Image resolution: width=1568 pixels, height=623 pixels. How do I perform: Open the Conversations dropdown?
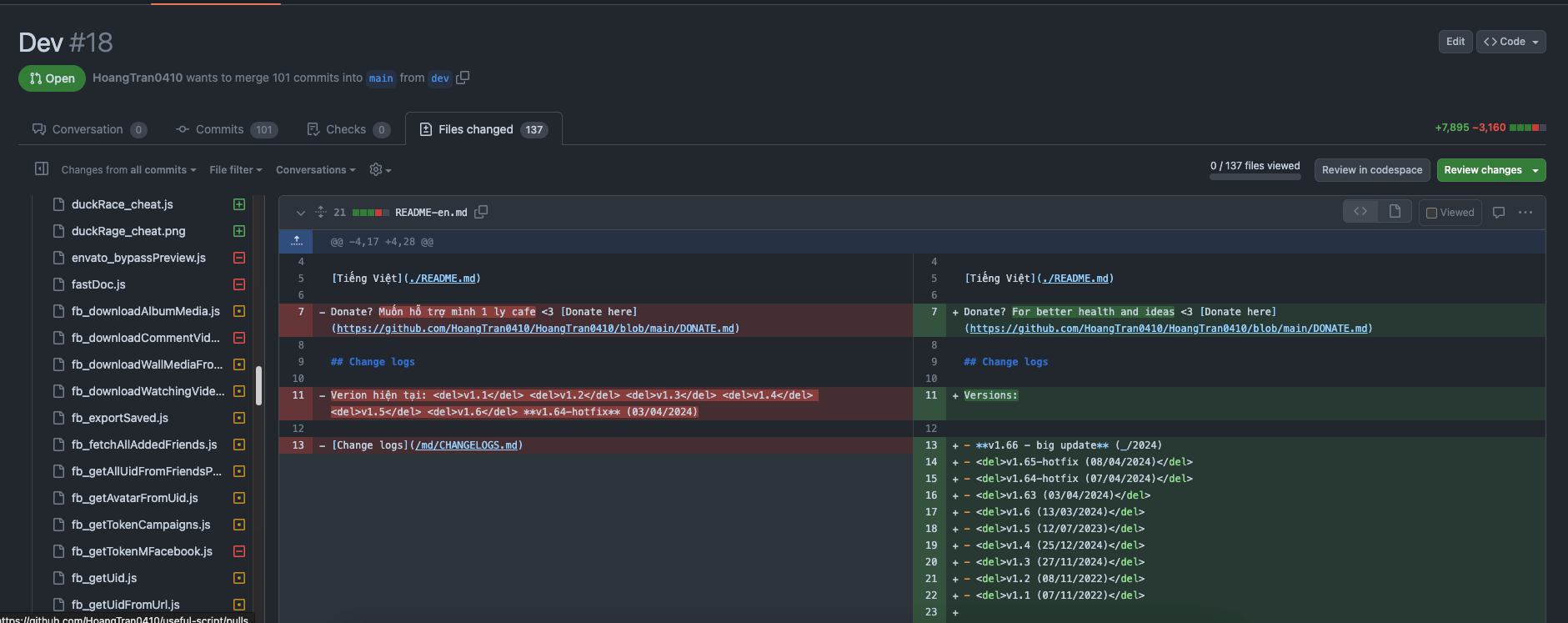(316, 170)
